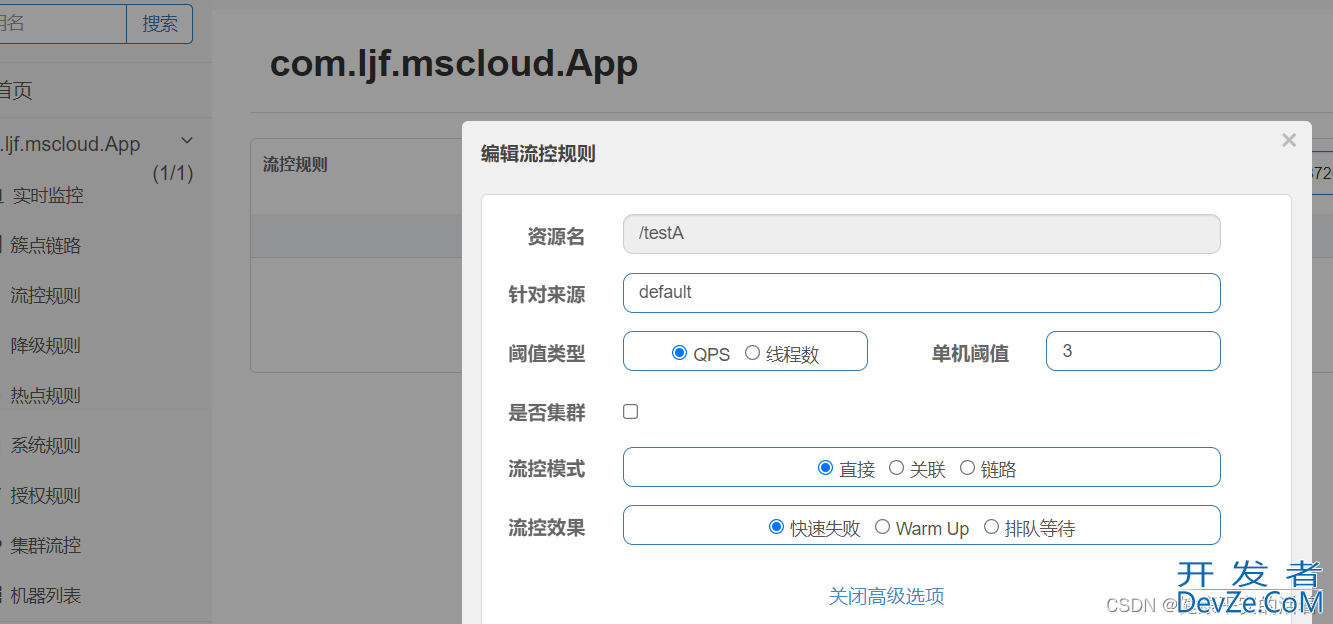Open 集群流控 in the sidebar
1333x624 pixels.
click(x=46, y=546)
